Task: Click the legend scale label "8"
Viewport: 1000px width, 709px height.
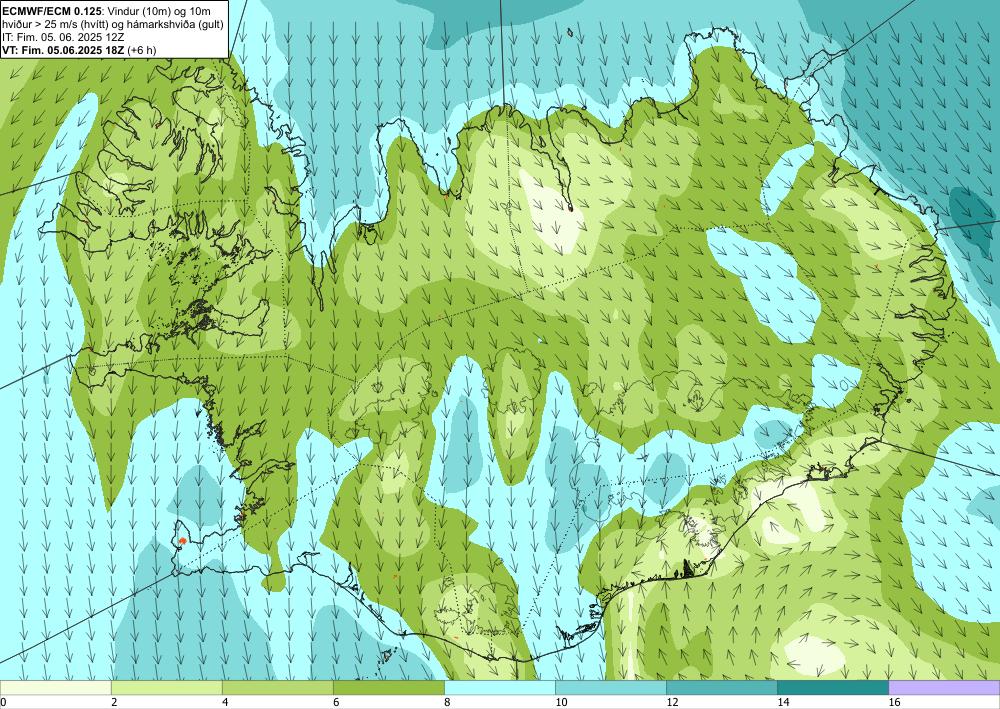Action: coord(446,702)
